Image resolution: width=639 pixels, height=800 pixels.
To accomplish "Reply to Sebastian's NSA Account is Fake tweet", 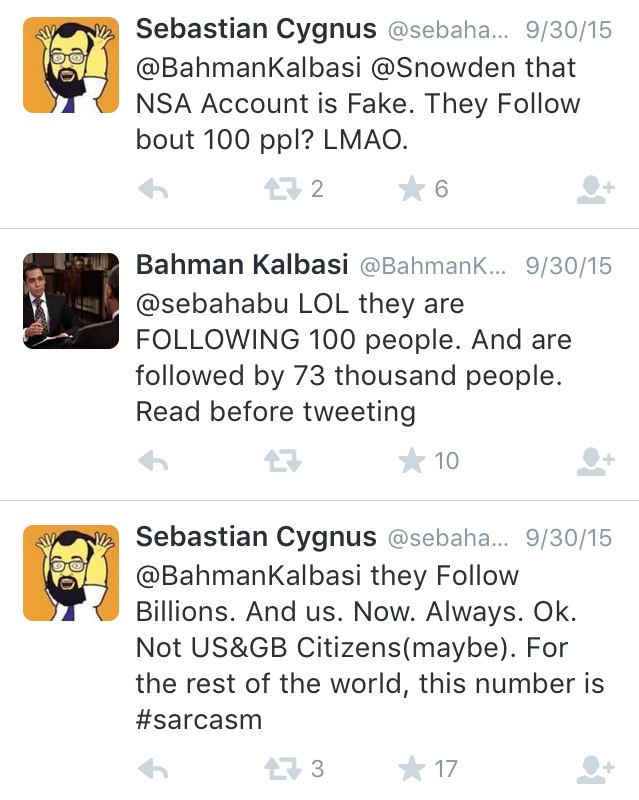I will [152, 190].
